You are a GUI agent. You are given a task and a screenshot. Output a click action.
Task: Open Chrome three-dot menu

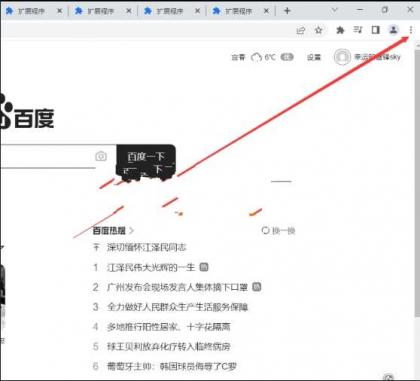click(411, 30)
